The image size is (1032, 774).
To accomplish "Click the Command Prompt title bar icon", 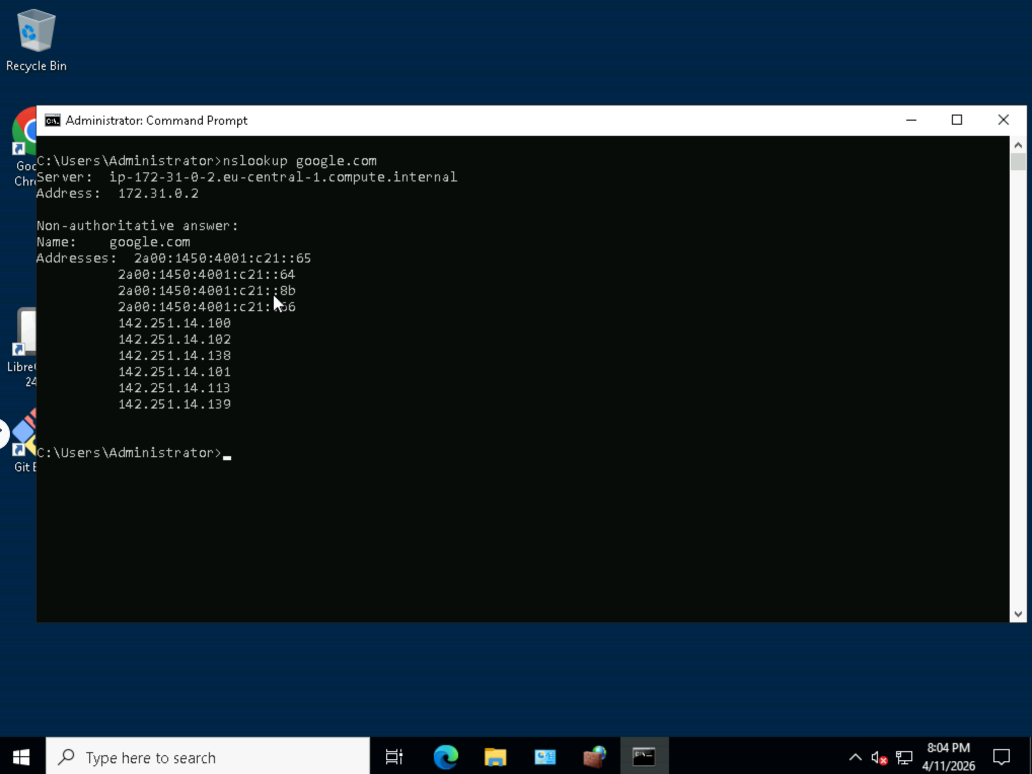I will (53, 120).
